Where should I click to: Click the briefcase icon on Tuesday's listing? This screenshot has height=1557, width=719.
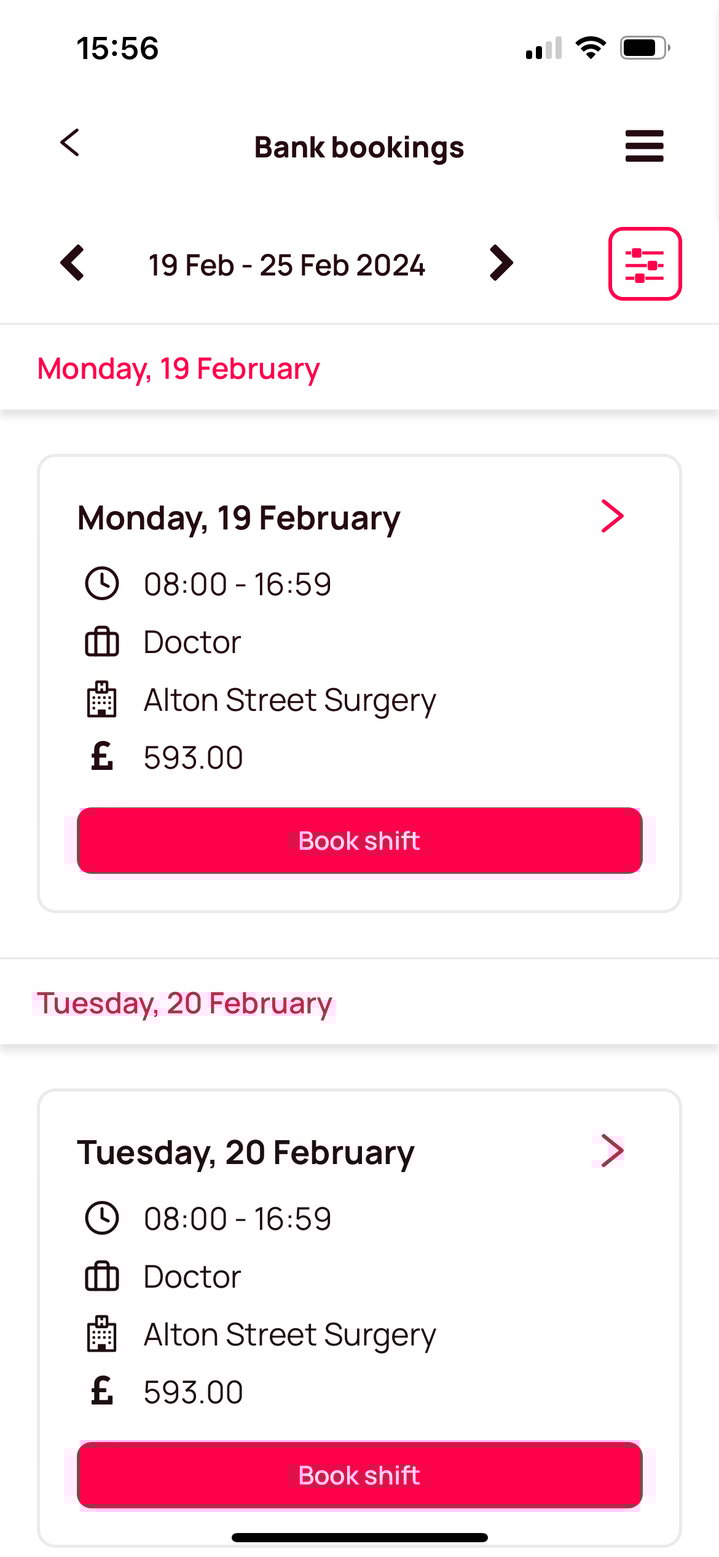[102, 1276]
